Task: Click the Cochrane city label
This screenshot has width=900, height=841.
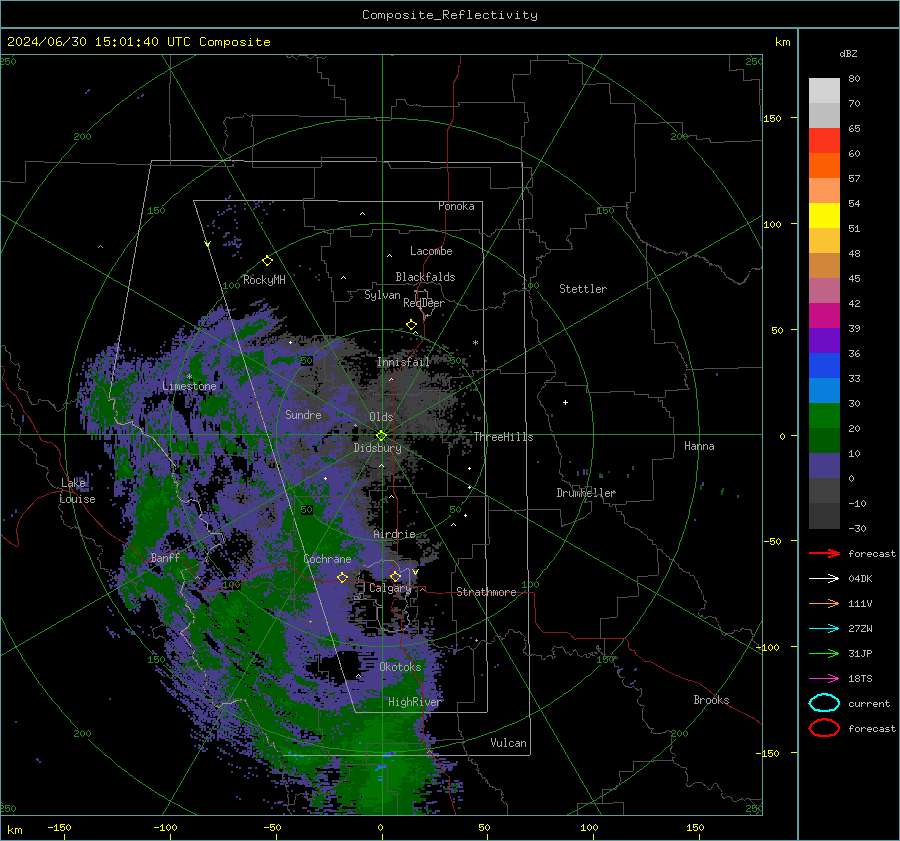Action: coord(327,559)
